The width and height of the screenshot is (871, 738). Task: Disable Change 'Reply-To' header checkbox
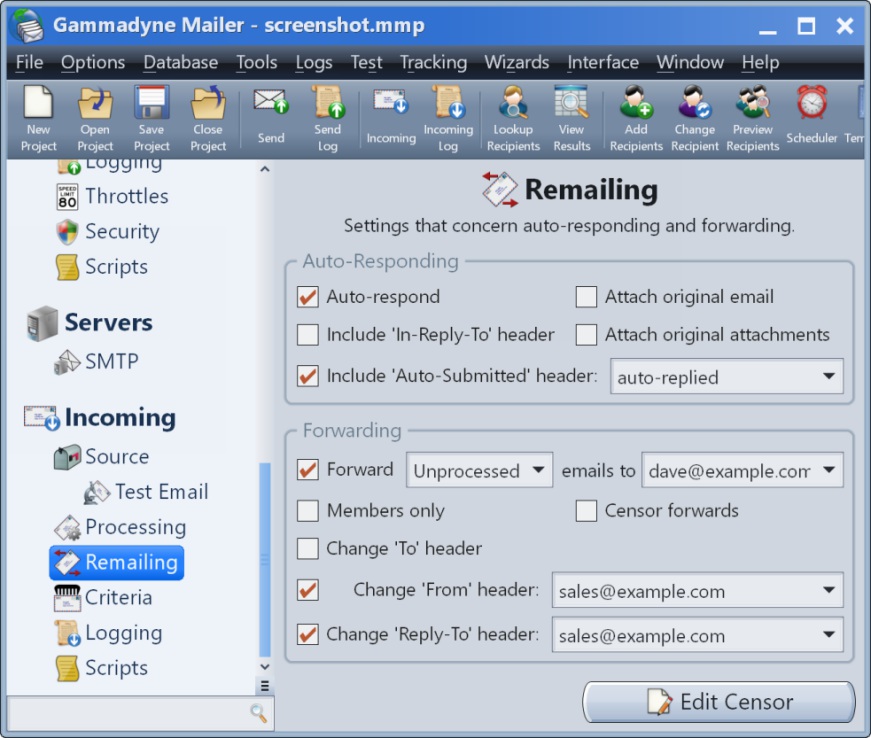(308, 634)
